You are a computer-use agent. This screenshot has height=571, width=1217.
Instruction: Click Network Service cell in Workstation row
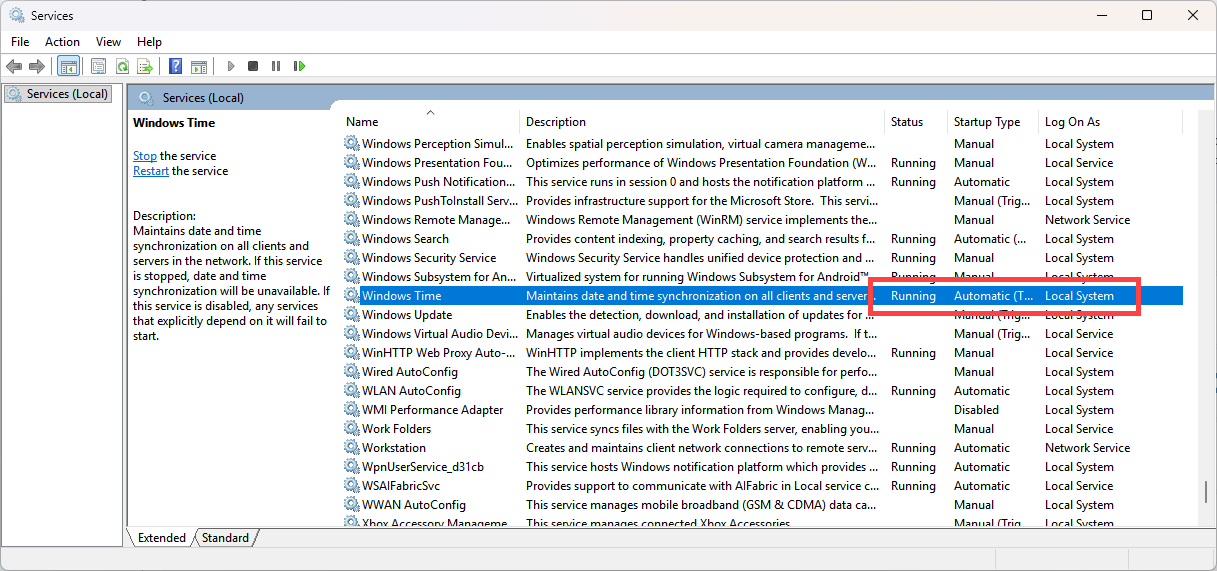(1087, 448)
